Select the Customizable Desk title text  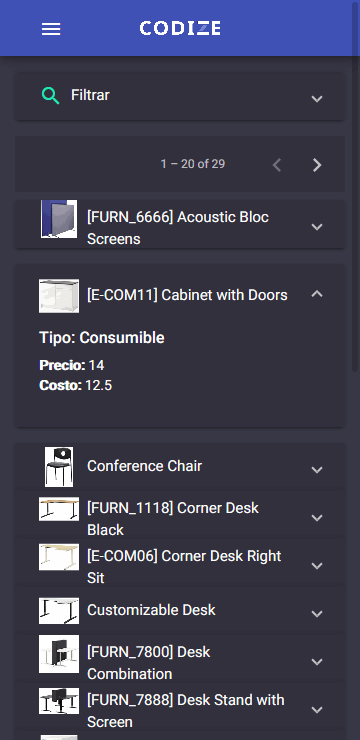click(151, 610)
